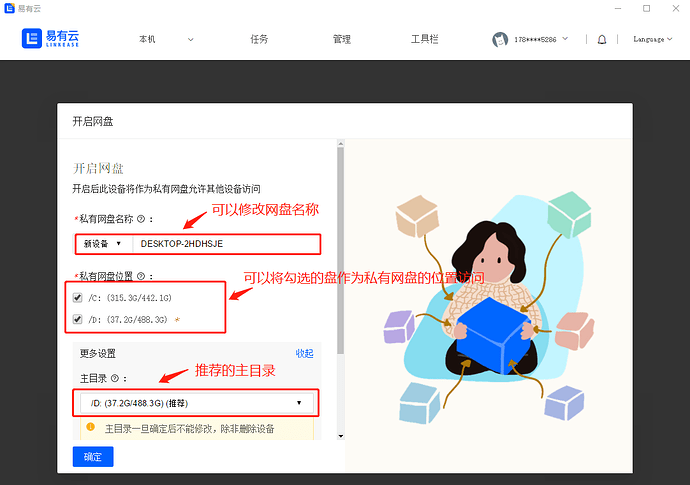Viewport: 690px width, 485px height.
Task: Toggle the /D: drive checkbox
Action: 78,320
